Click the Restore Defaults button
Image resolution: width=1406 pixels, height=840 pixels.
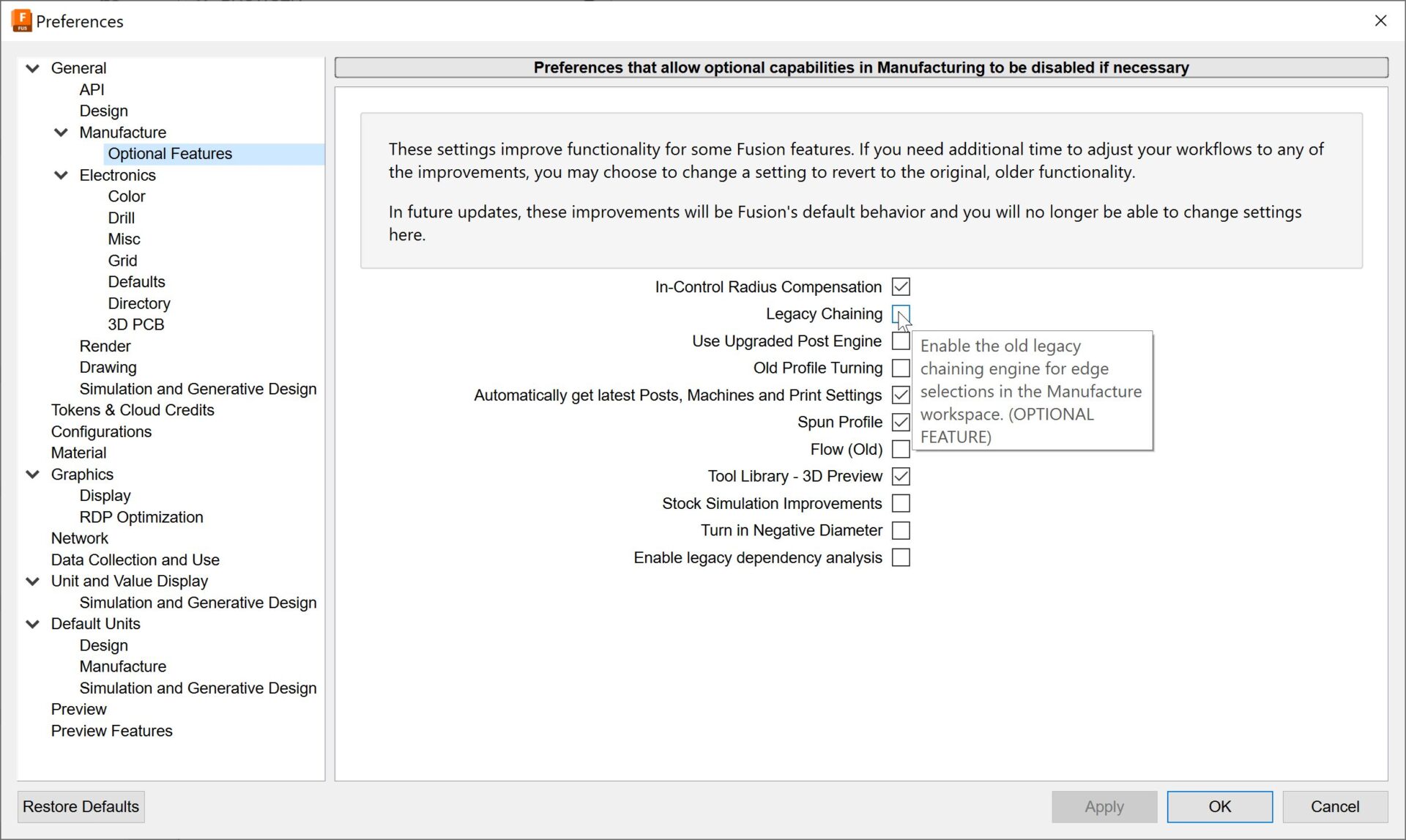pyautogui.click(x=81, y=806)
